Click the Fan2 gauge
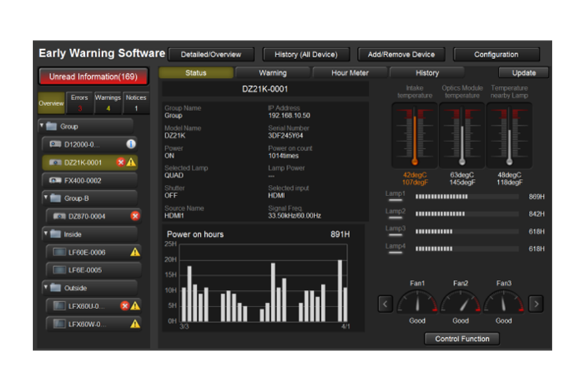Viewport: 584px width, 390px height. (460, 301)
